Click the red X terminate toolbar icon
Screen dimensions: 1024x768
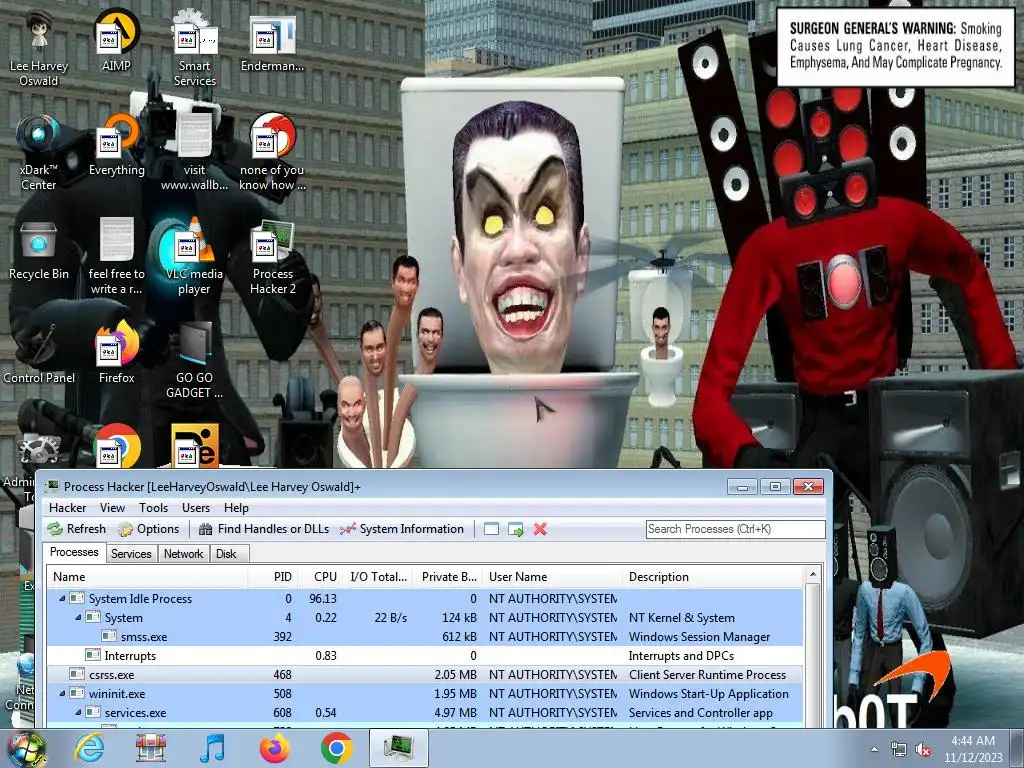[540, 529]
